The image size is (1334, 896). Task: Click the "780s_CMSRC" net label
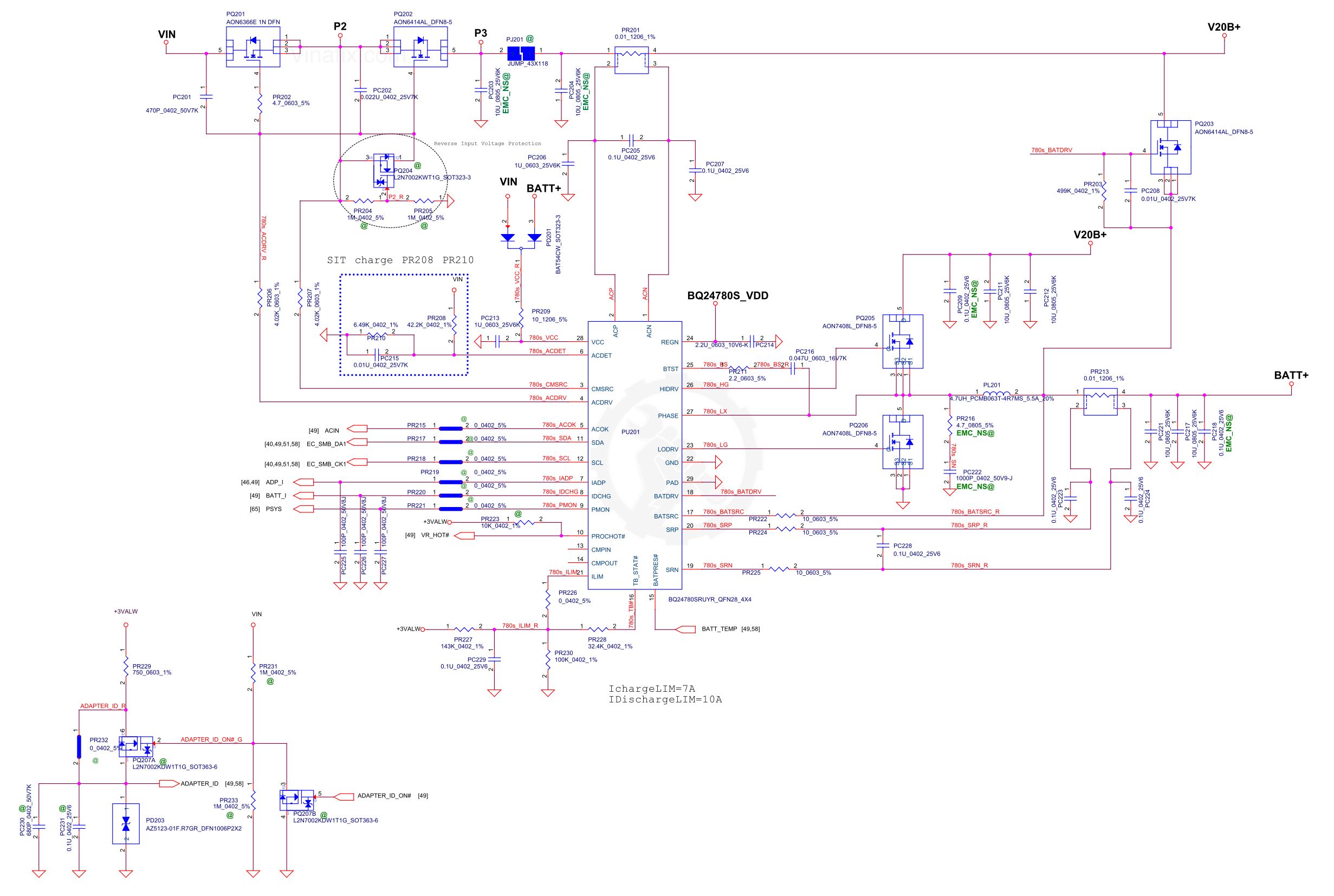point(548,385)
